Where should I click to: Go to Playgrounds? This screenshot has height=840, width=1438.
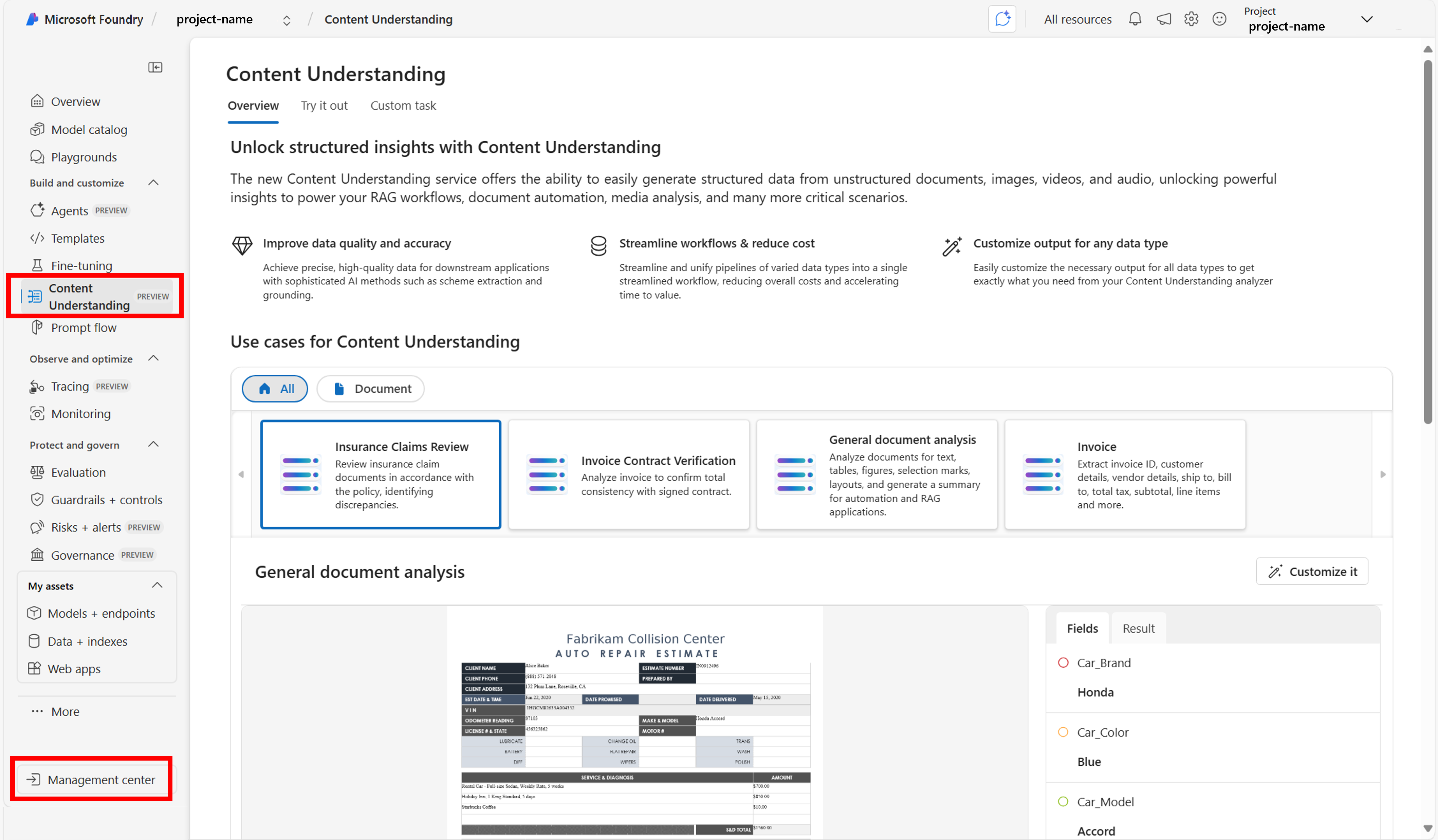(x=74, y=157)
